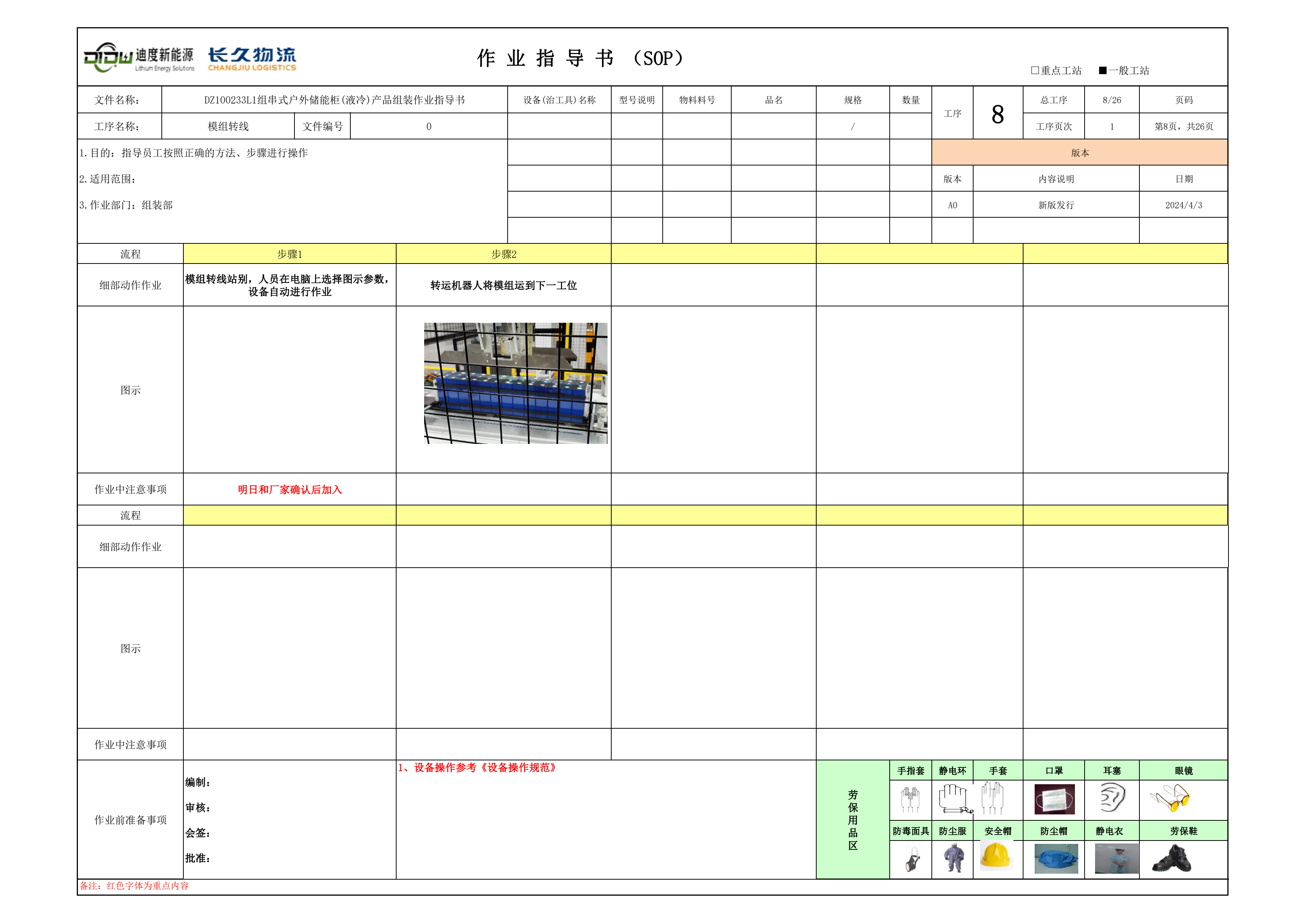Select the 步骤2 step header cell
Screen dimensions: 1306x924
pyautogui.click(x=504, y=254)
